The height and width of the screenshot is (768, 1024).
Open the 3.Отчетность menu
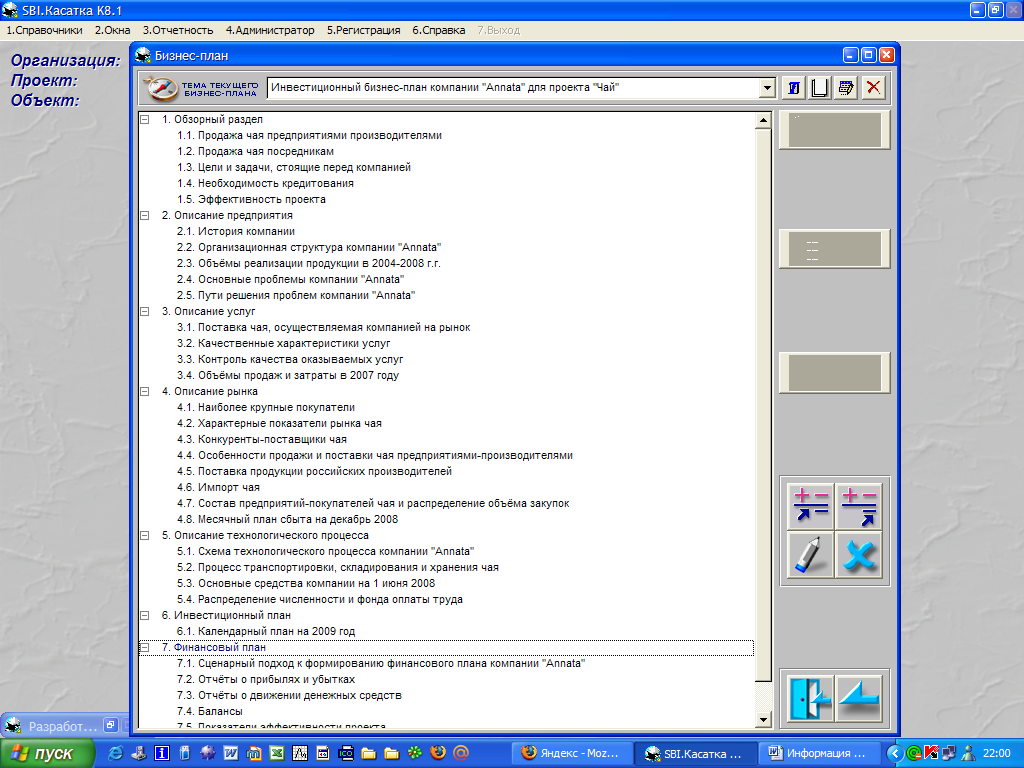point(178,30)
